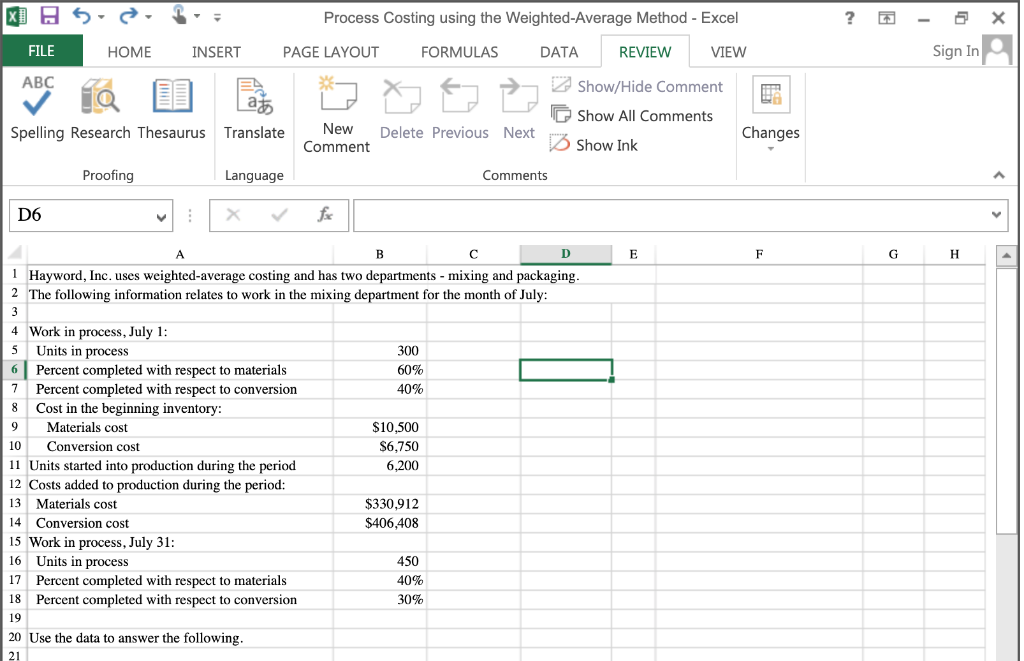Select column D header

pyautogui.click(x=566, y=254)
